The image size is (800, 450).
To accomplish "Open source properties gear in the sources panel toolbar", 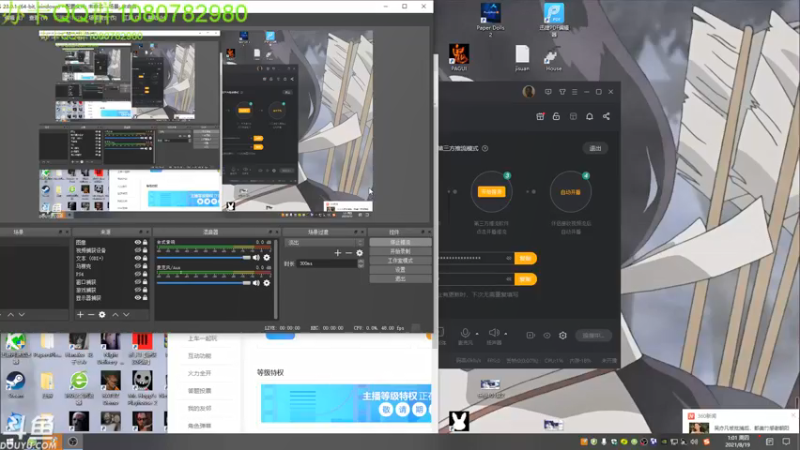I will (x=102, y=315).
